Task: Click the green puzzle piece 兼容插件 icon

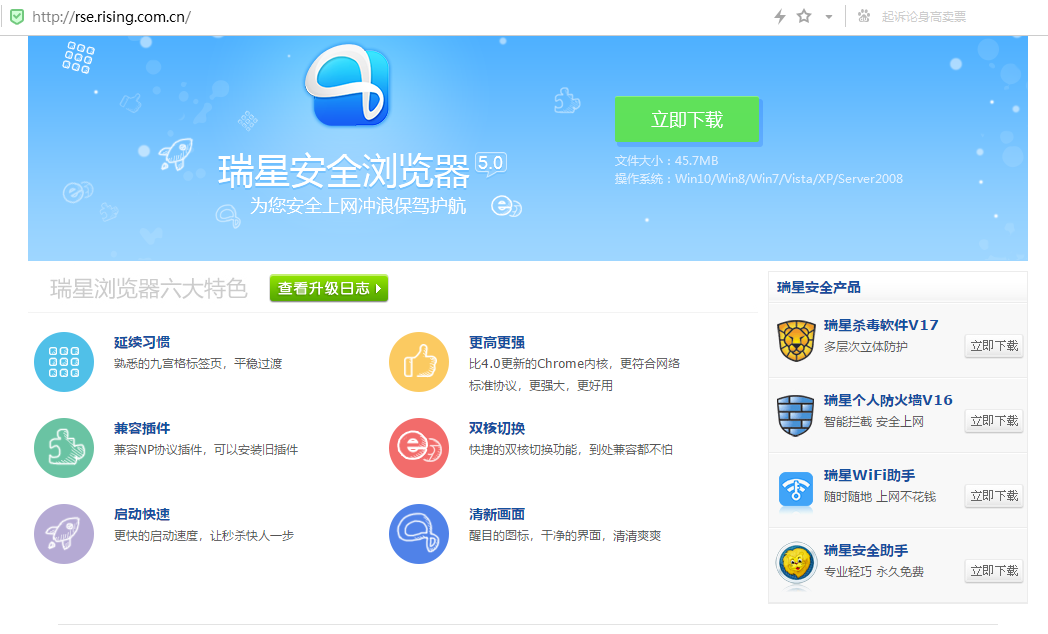Action: pos(64,448)
